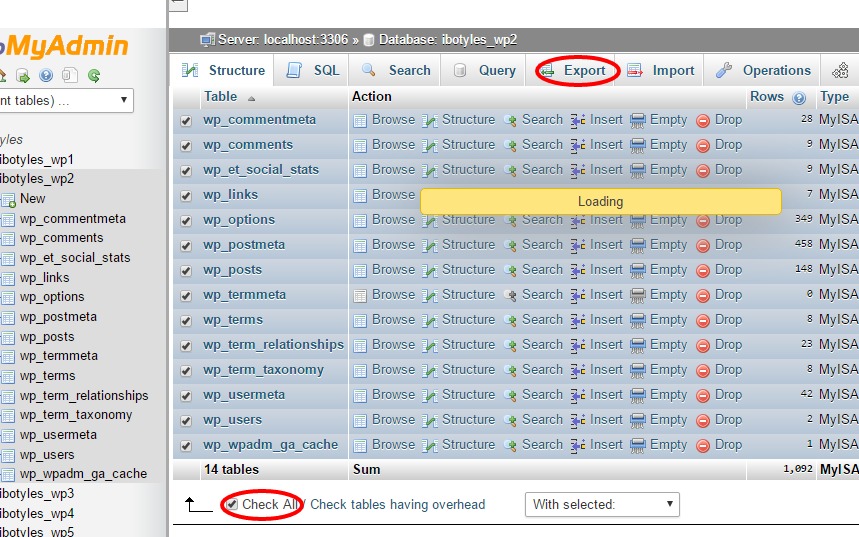
Task: Click the copy settings icon in sidebar
Action: (70, 75)
